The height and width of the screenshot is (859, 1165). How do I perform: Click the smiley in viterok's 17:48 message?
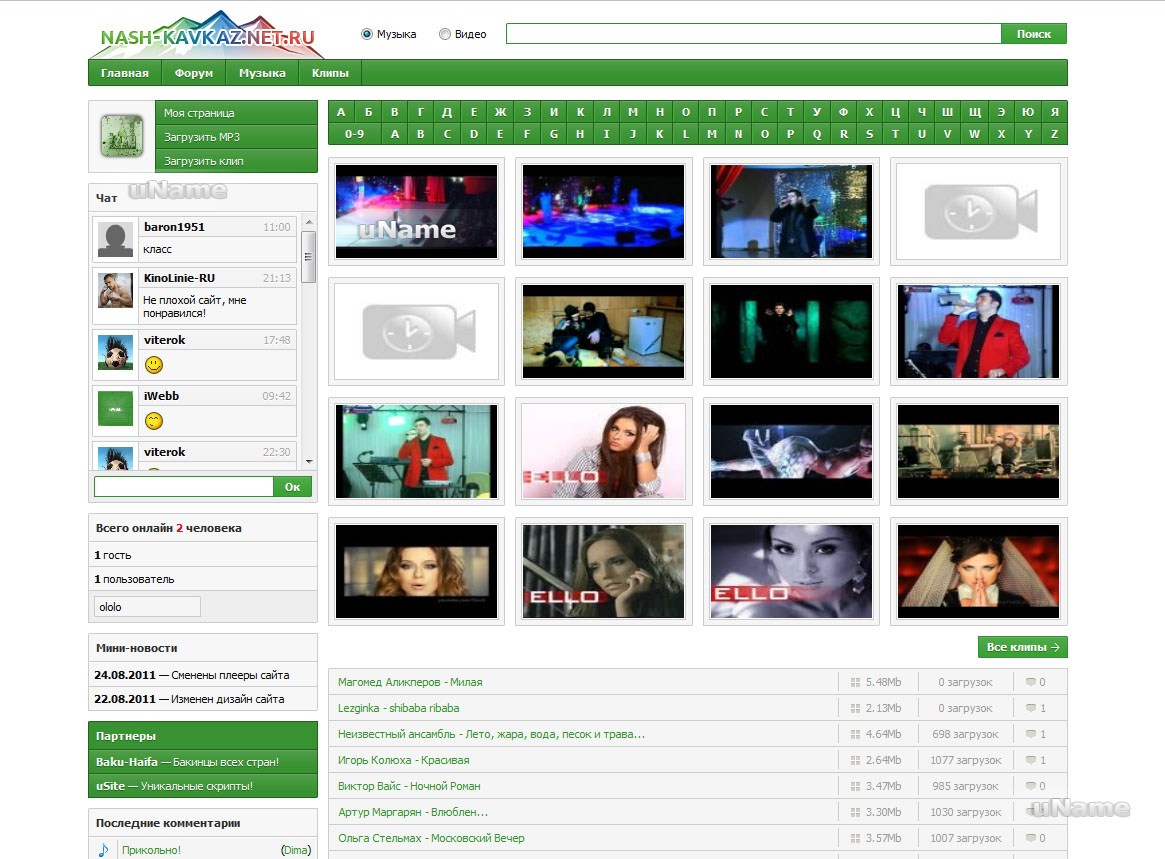click(154, 365)
